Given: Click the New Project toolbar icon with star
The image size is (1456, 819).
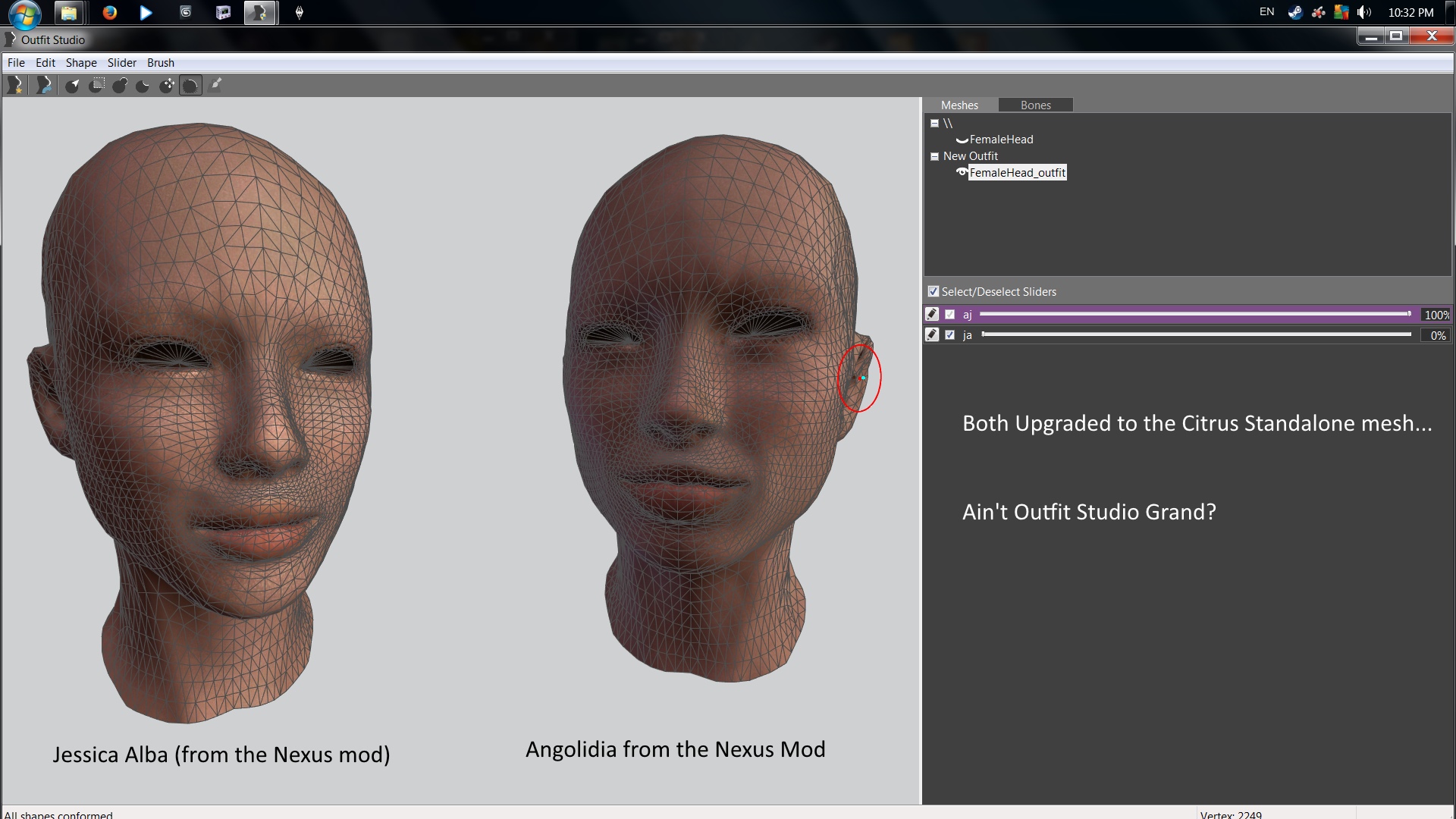Looking at the screenshot, I should coord(14,86).
